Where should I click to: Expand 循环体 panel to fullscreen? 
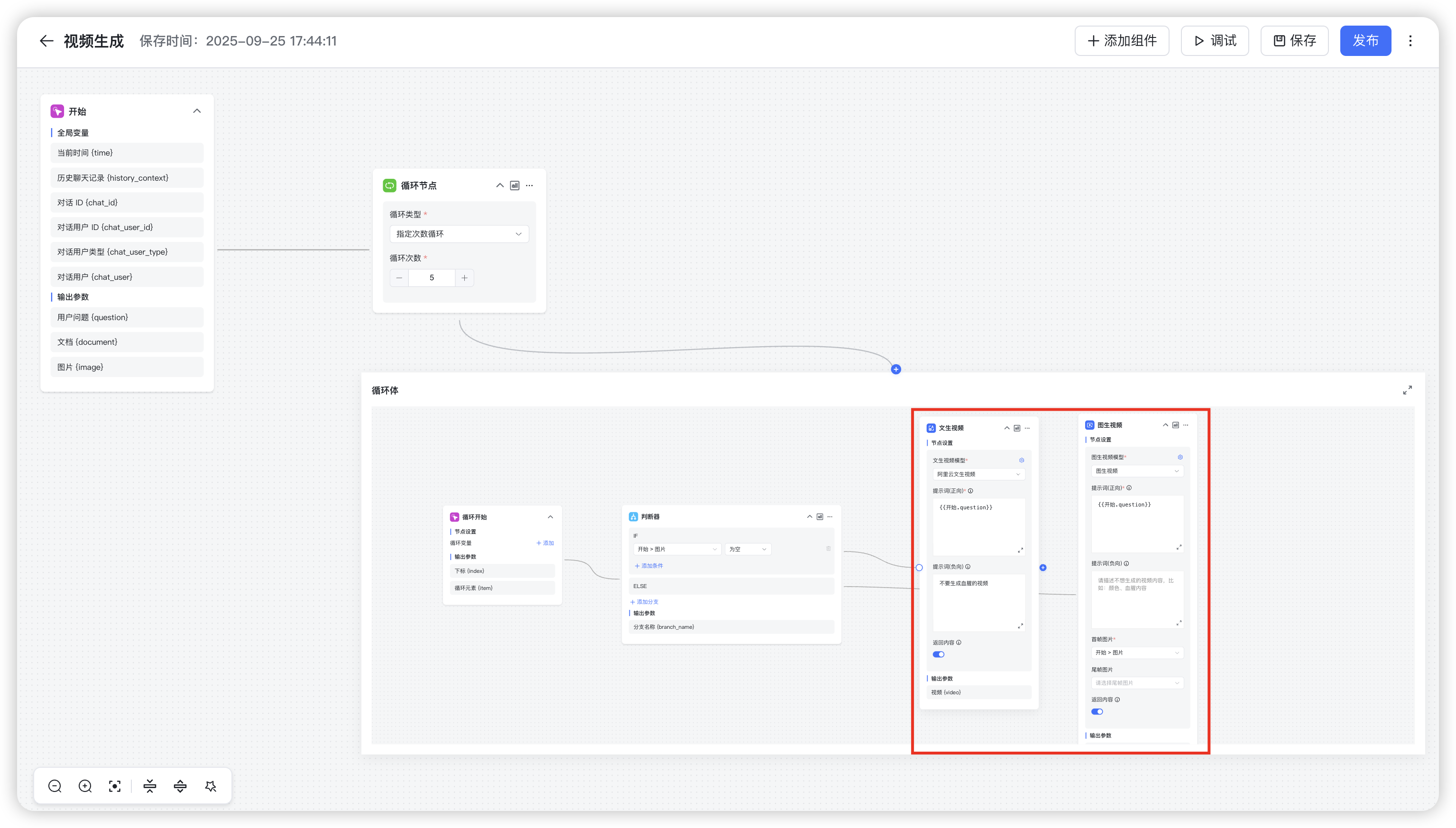pyautogui.click(x=1407, y=390)
